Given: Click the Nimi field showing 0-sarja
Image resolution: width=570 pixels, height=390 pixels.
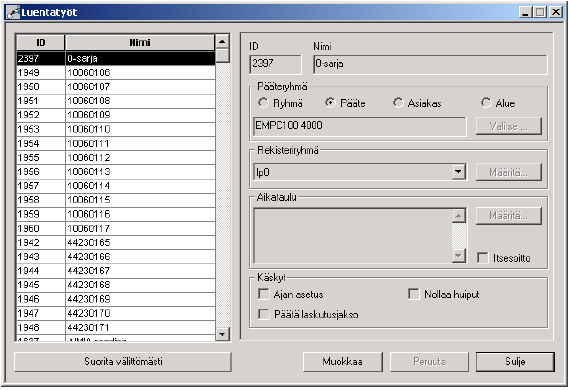Looking at the screenshot, I should point(430,64).
